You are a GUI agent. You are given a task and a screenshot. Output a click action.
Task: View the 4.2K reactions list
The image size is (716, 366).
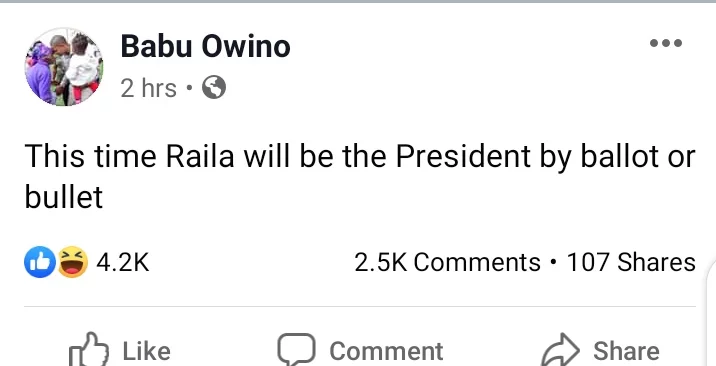(x=122, y=263)
